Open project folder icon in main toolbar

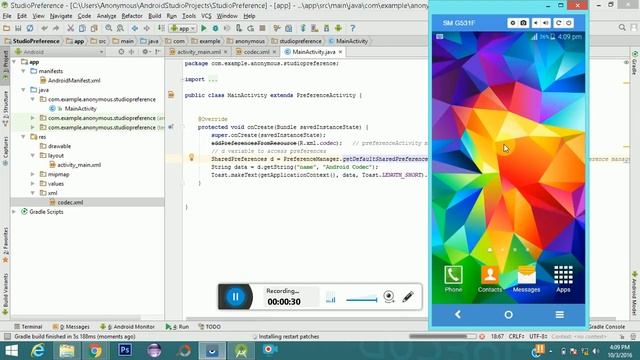tap(7, 28)
